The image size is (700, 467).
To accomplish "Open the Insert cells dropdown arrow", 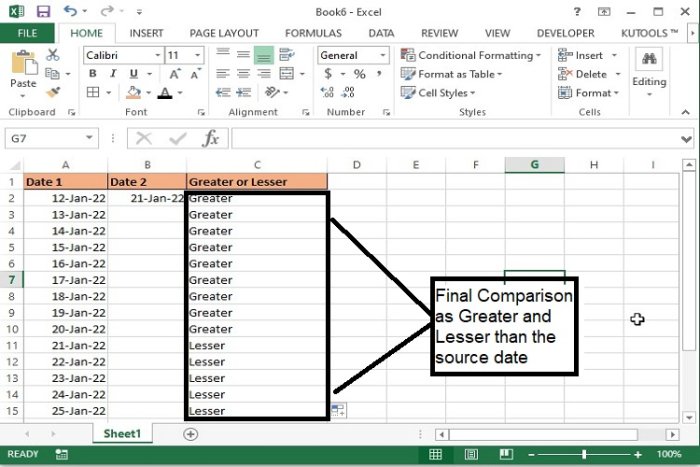I will [x=615, y=55].
